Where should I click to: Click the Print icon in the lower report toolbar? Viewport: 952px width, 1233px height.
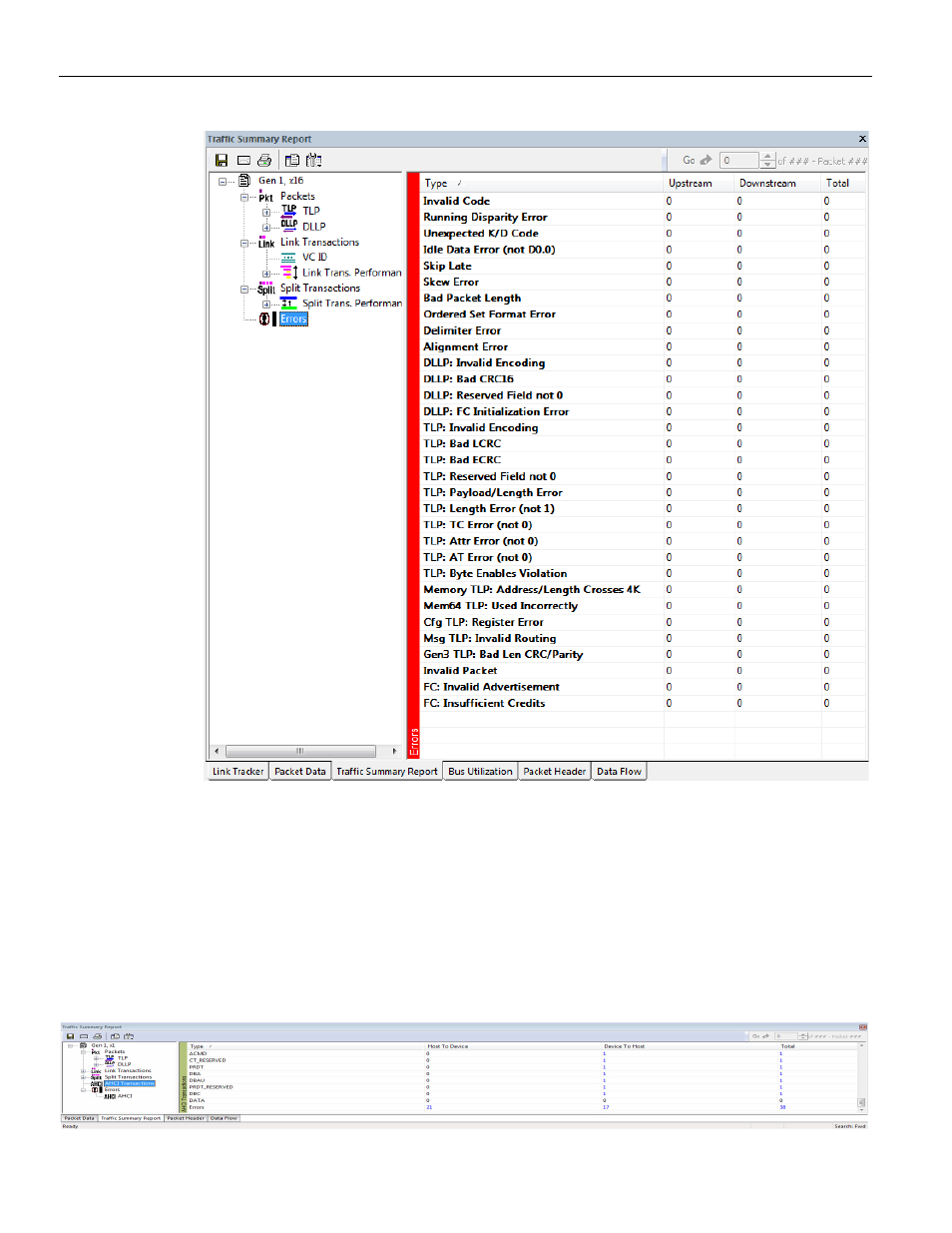[x=98, y=1036]
